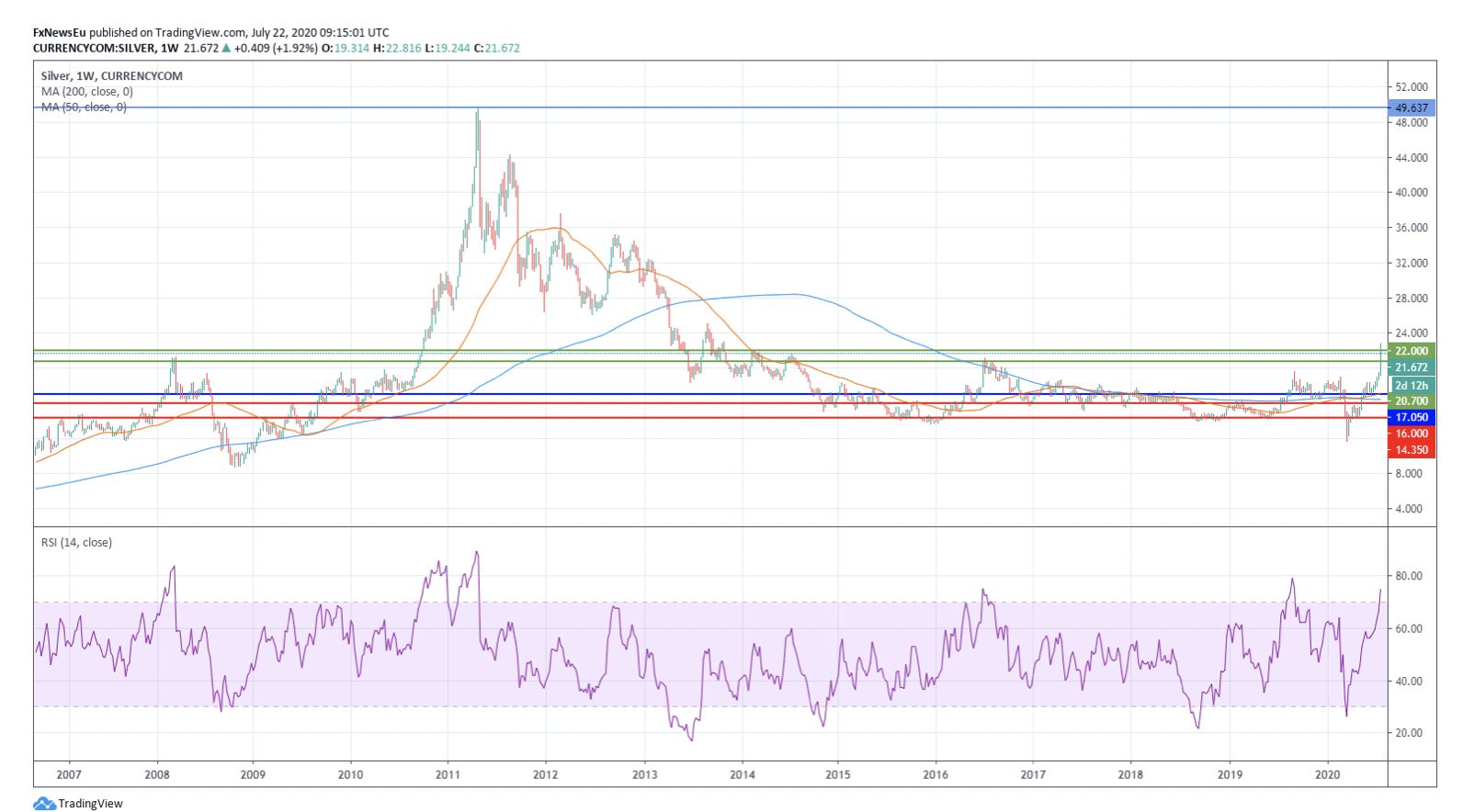Click the blue 17.050 price level label
This screenshot has width=1463, height=812.
[1411, 417]
